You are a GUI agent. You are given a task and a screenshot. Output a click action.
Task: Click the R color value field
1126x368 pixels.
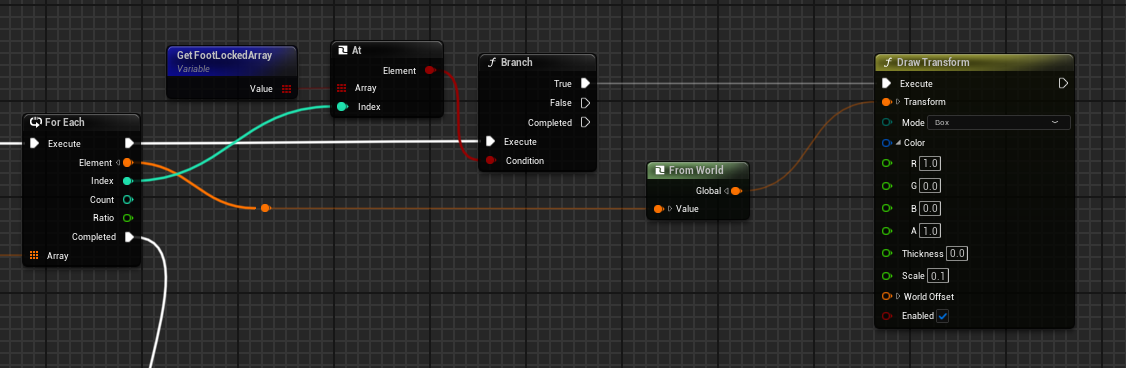coord(931,164)
